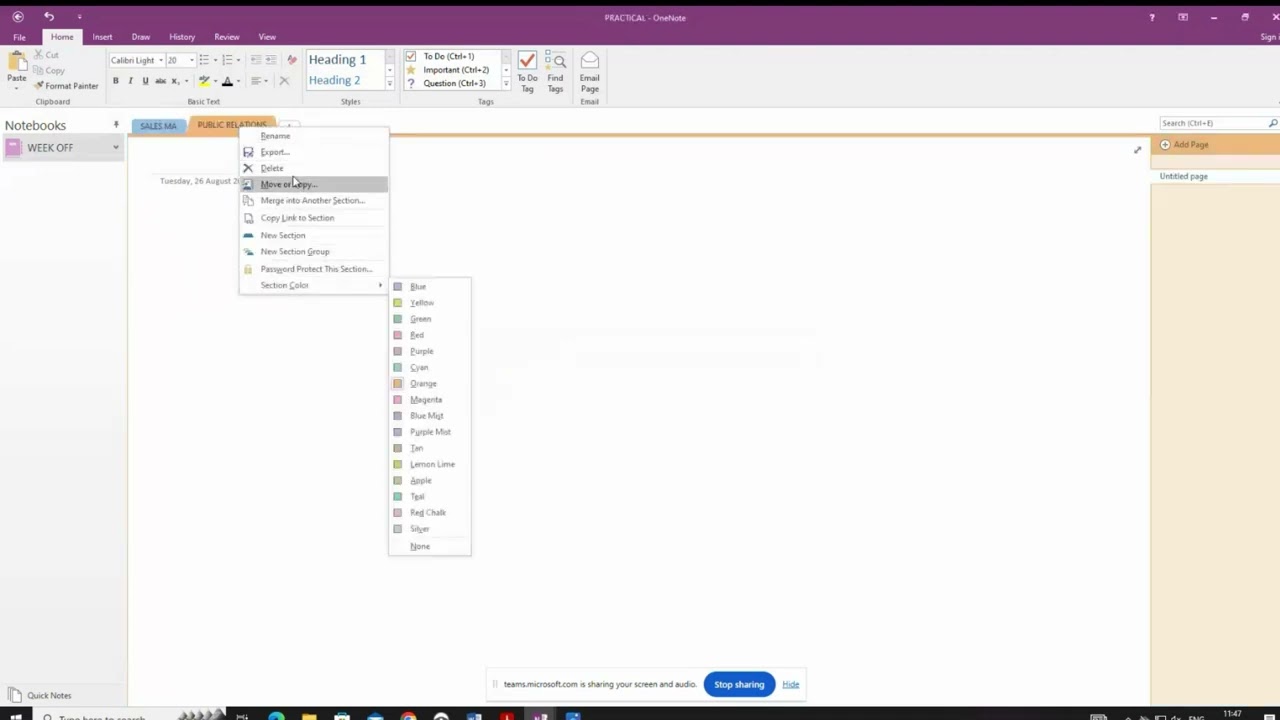Choose Password Protect This Section...
Screen dimensions: 1280x720
click(314, 269)
